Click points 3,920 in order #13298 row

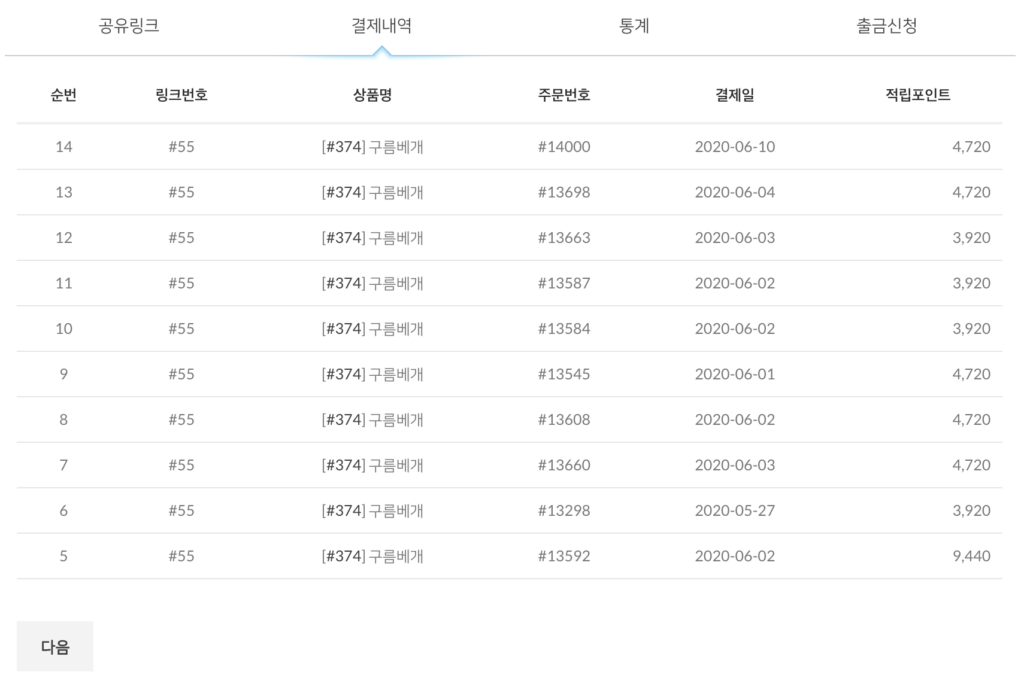(x=971, y=511)
